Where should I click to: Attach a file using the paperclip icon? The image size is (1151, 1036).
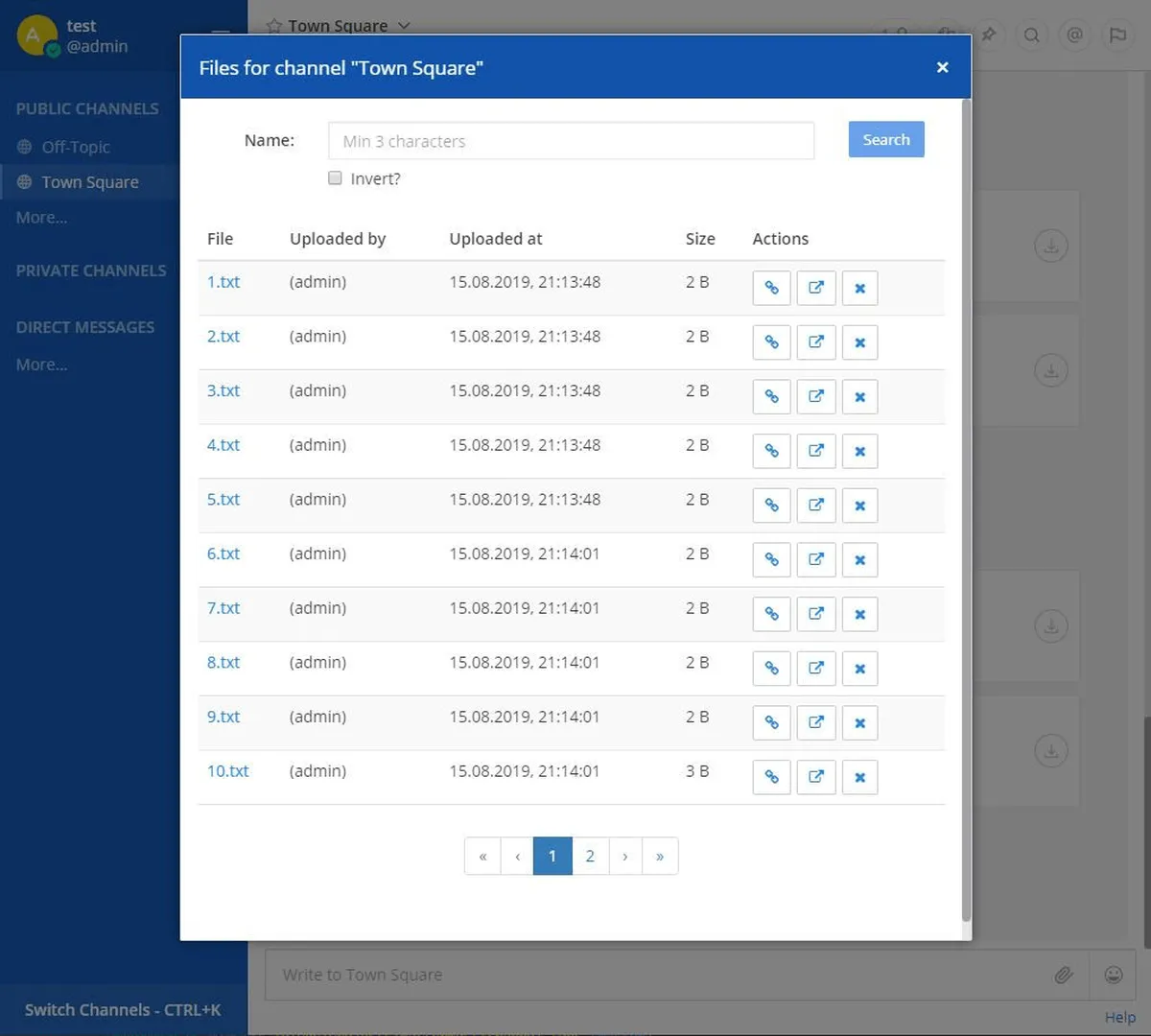(1065, 974)
